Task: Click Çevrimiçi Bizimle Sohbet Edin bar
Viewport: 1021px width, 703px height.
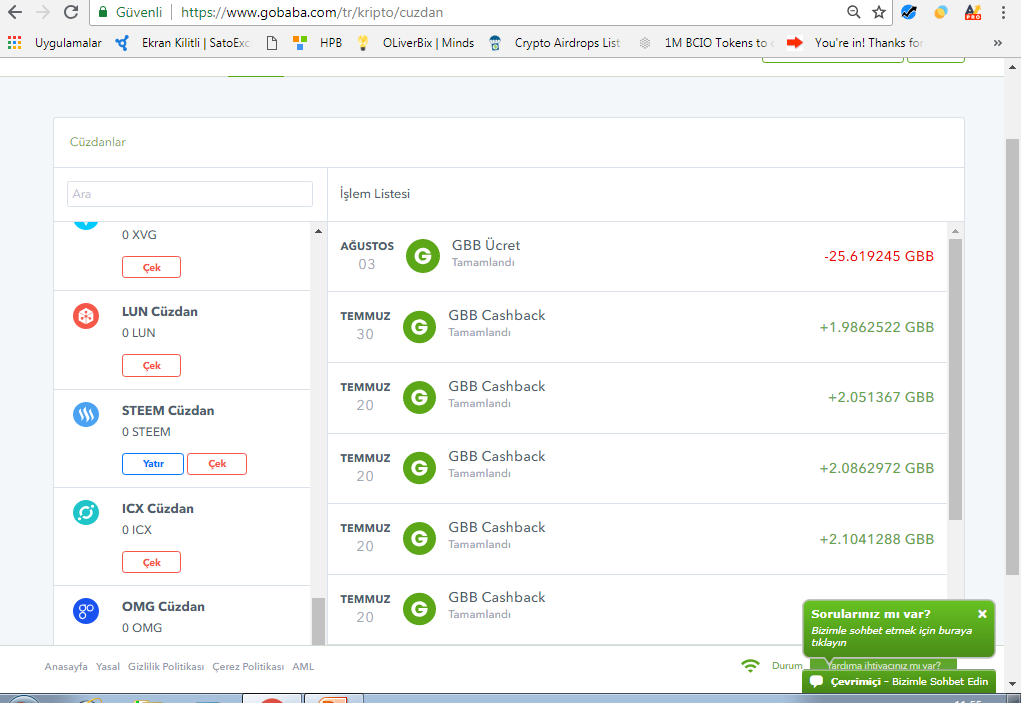Action: click(x=899, y=682)
